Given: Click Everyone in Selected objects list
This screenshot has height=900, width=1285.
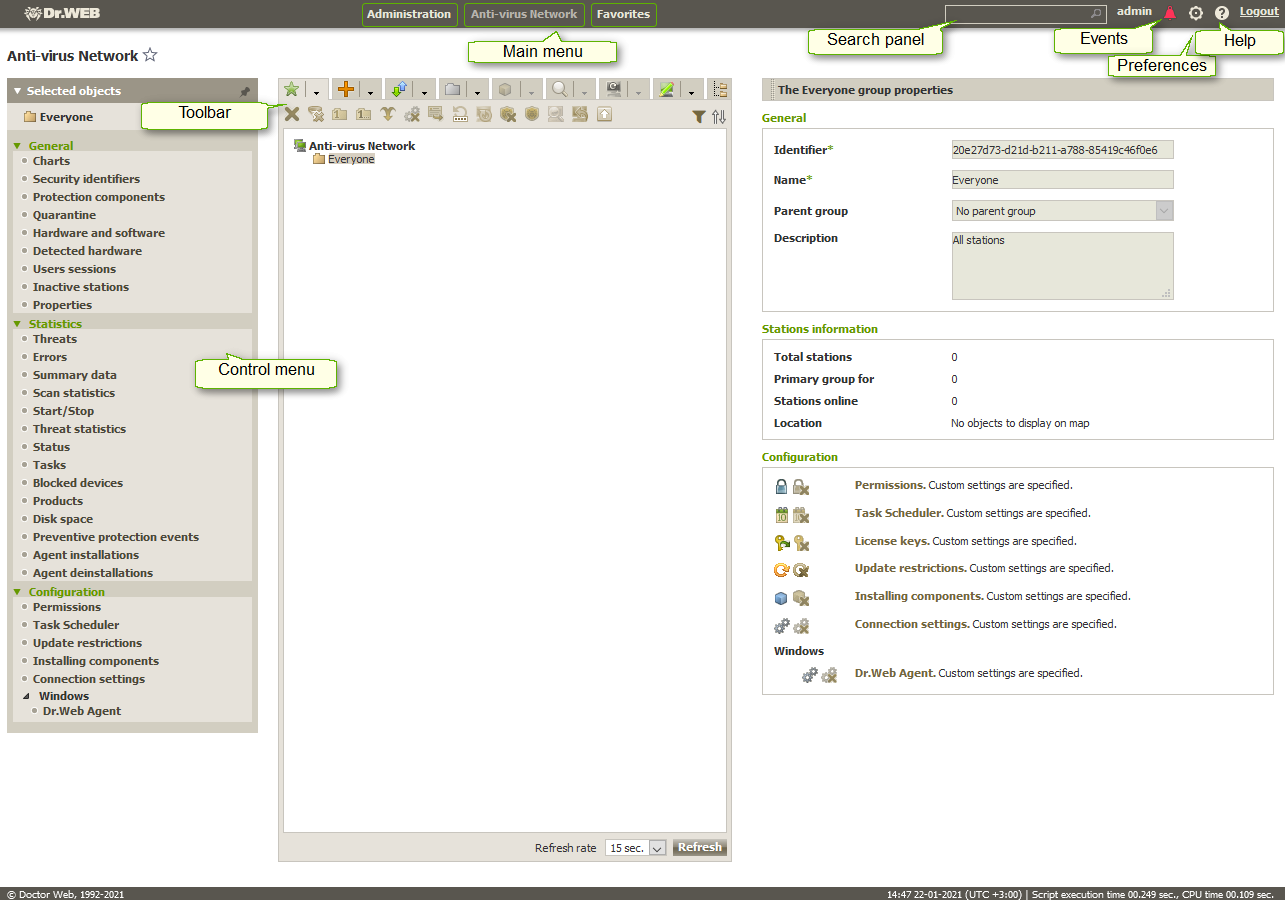Looking at the screenshot, I should 66,117.
